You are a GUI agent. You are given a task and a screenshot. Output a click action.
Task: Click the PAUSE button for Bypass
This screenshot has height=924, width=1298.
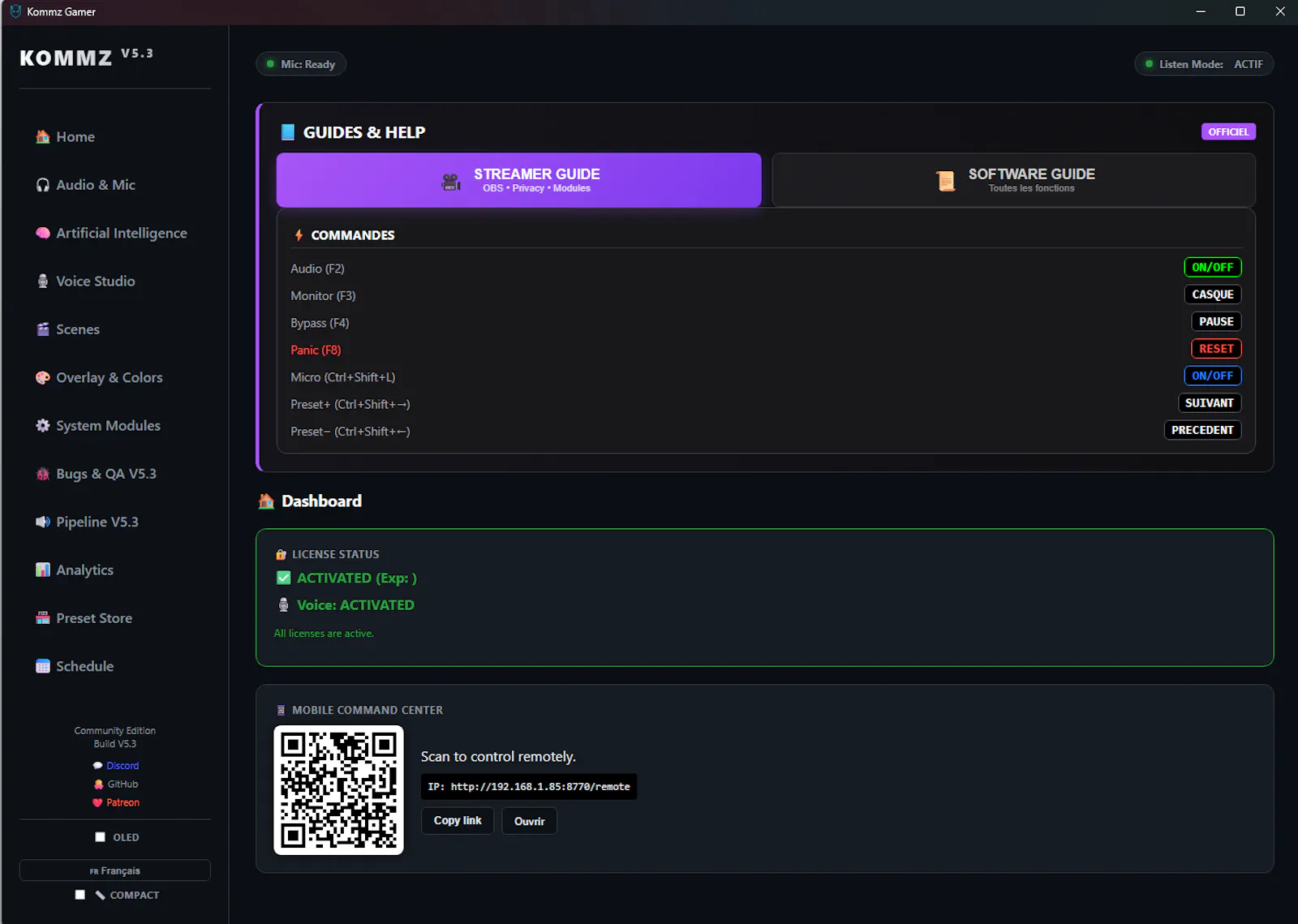(x=1216, y=322)
